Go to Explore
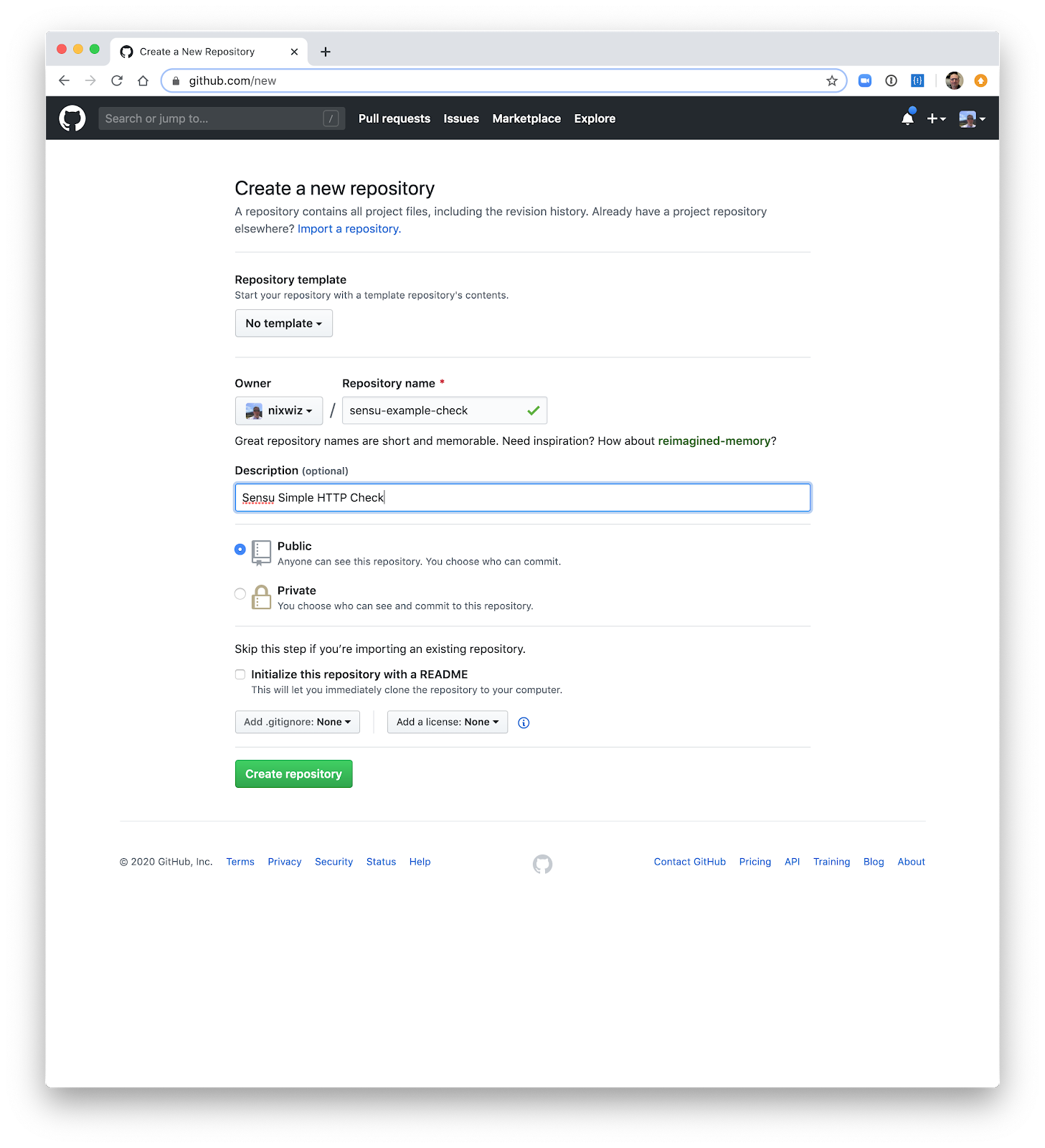This screenshot has height=1148, width=1045. 595,118
